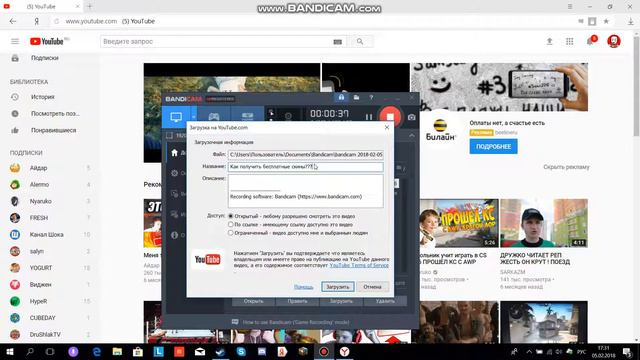Open the YouTube upload video icon
The width and height of the screenshot is (640, 360).
click(x=549, y=41)
